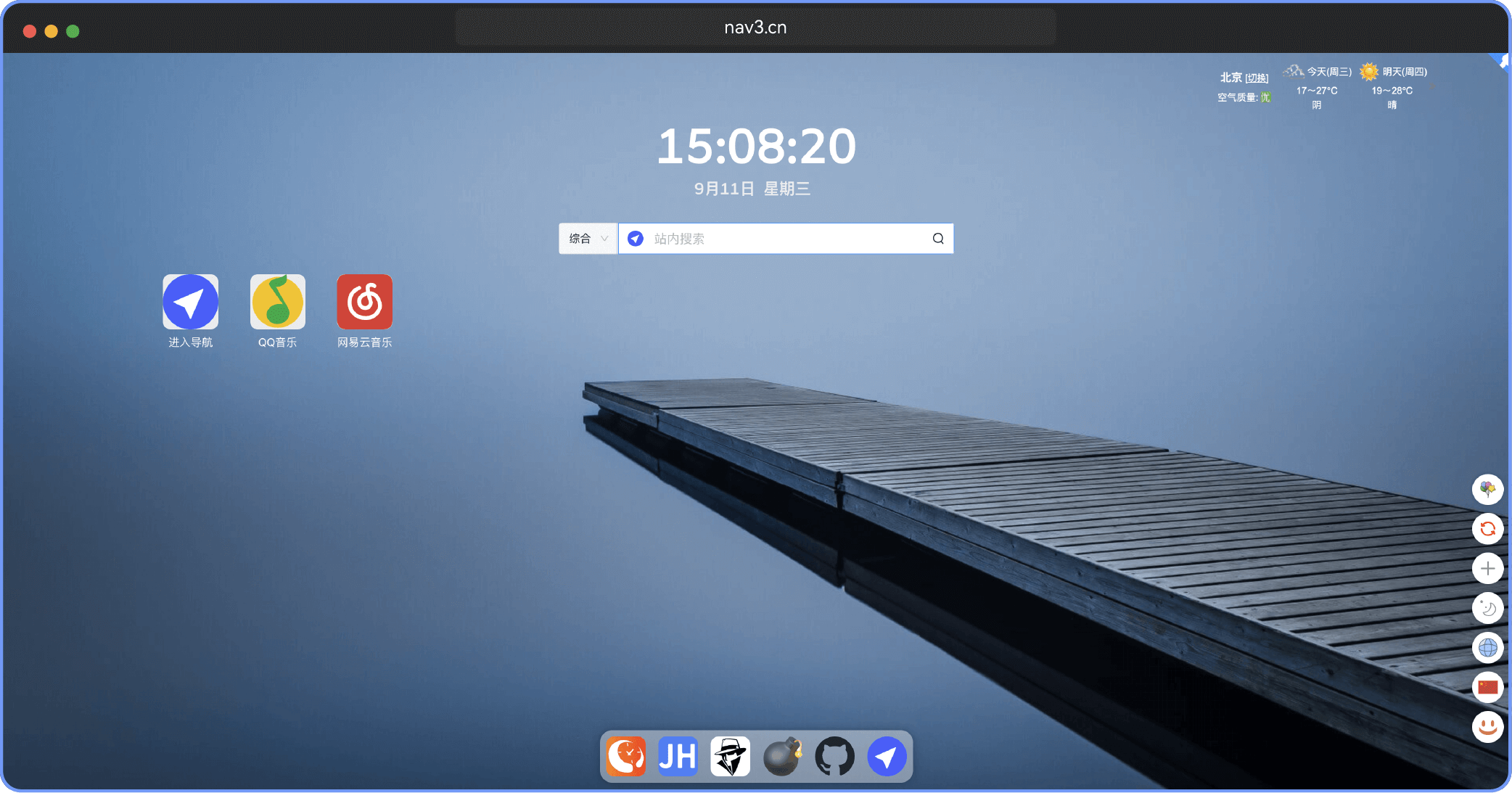Click the orange smiley face button
Viewport: 1512px width, 793px height.
click(1487, 726)
